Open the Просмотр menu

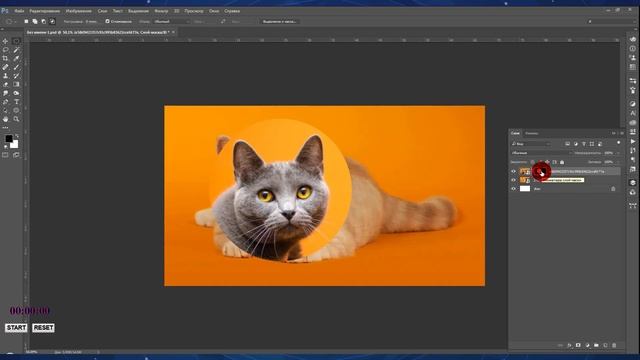194,11
